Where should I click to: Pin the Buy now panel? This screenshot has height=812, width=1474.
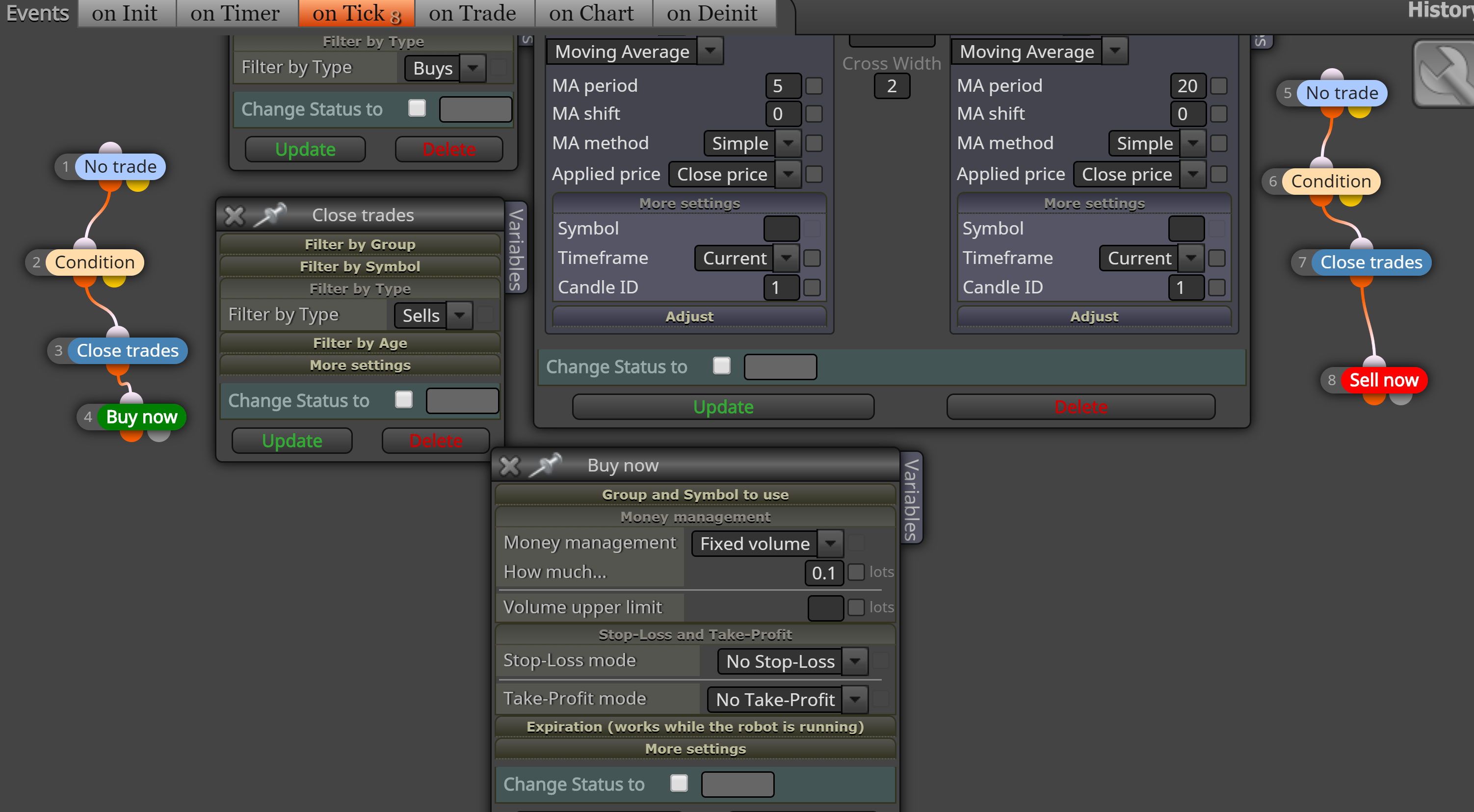(545, 465)
